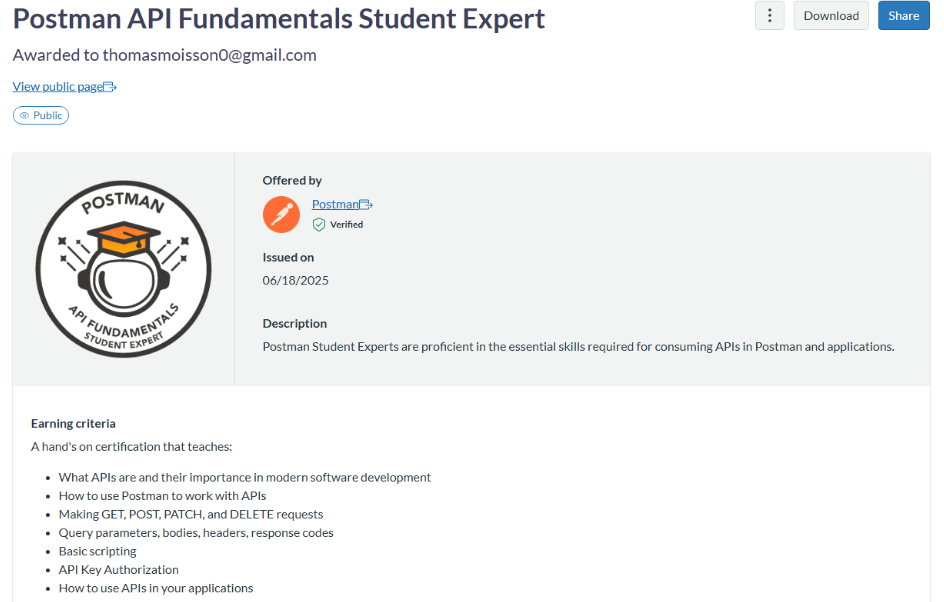Click the 06/18/2025 issue date
This screenshot has width=944, height=602.
point(296,280)
